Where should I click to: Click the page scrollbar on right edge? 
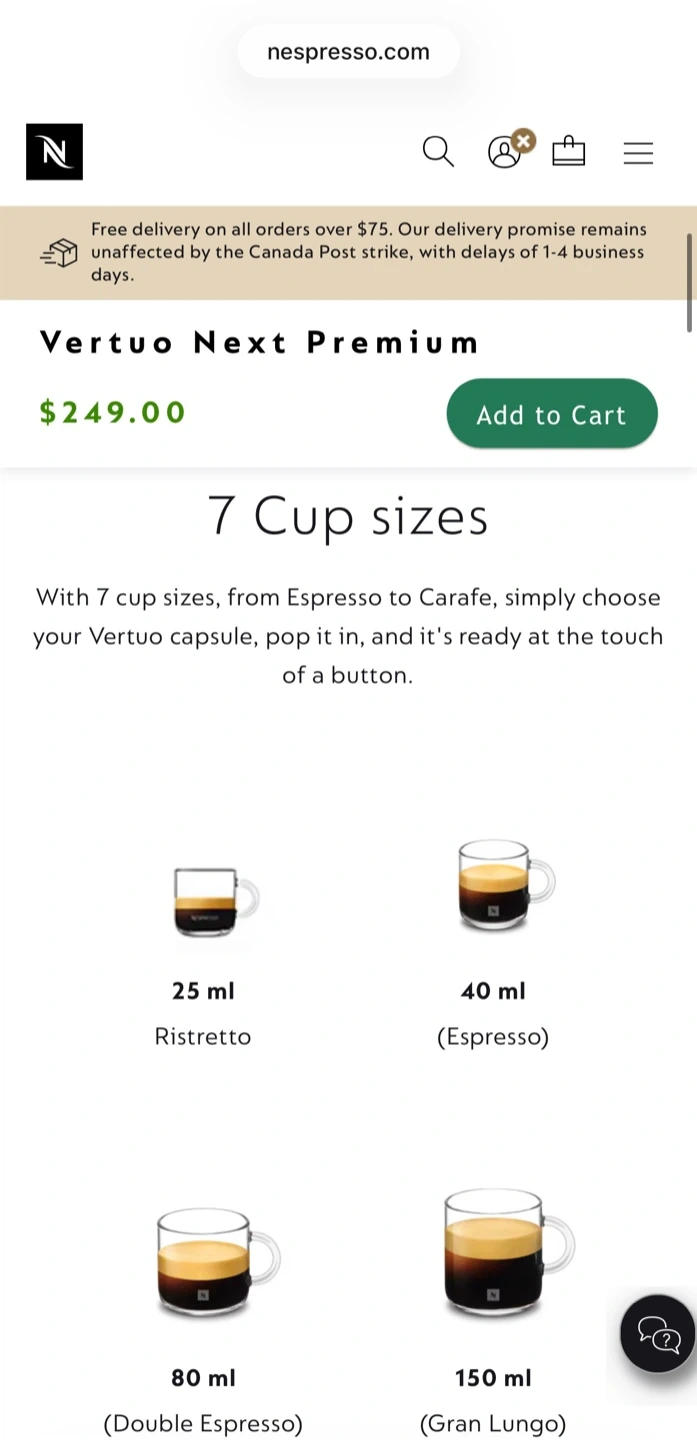click(x=690, y=282)
